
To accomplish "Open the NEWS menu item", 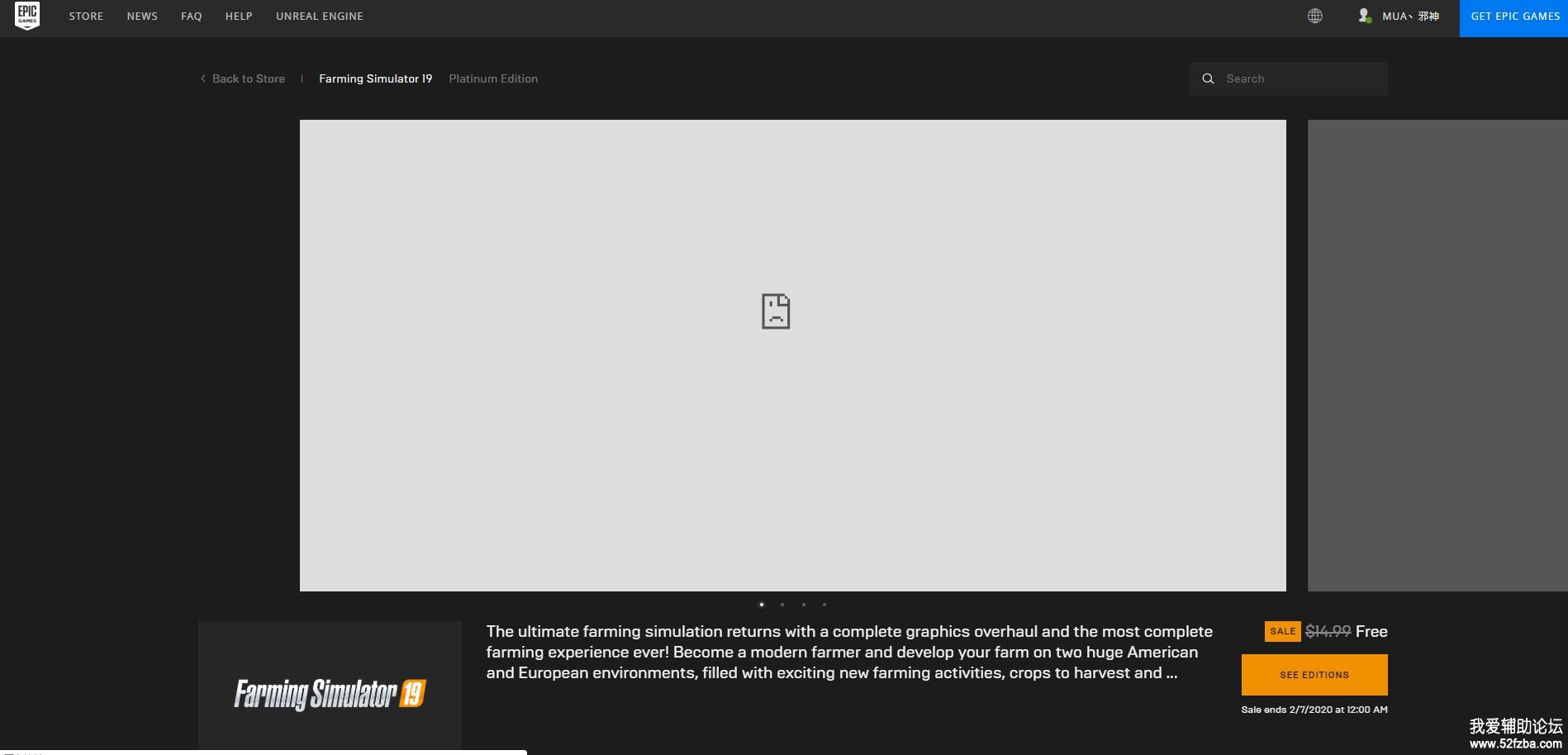I will (x=142, y=16).
